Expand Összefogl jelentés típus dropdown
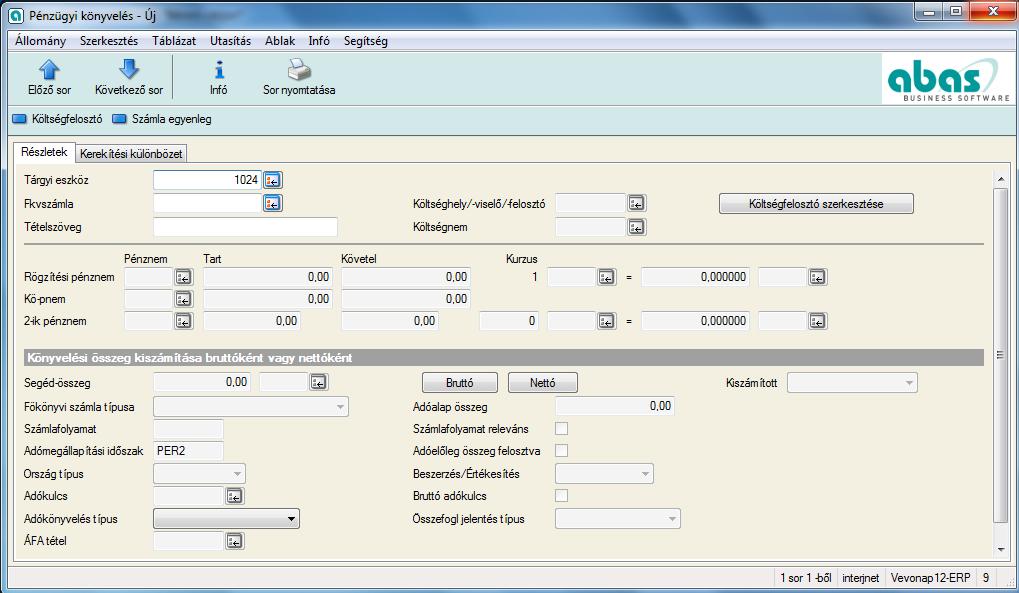 click(x=672, y=519)
